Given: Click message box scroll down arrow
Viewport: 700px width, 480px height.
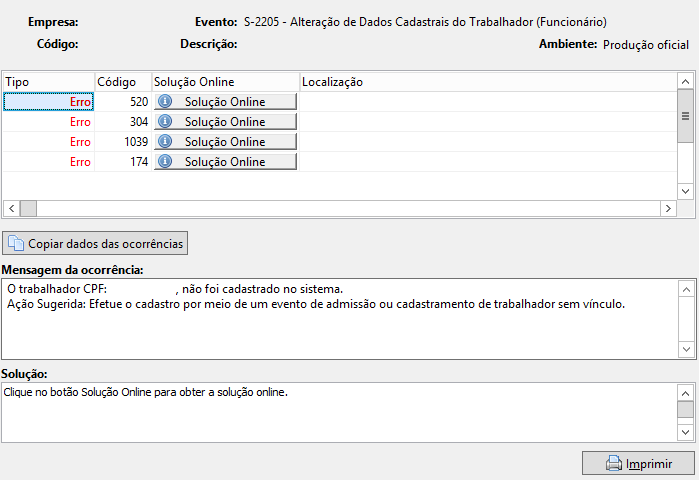Looking at the screenshot, I should click(x=686, y=349).
